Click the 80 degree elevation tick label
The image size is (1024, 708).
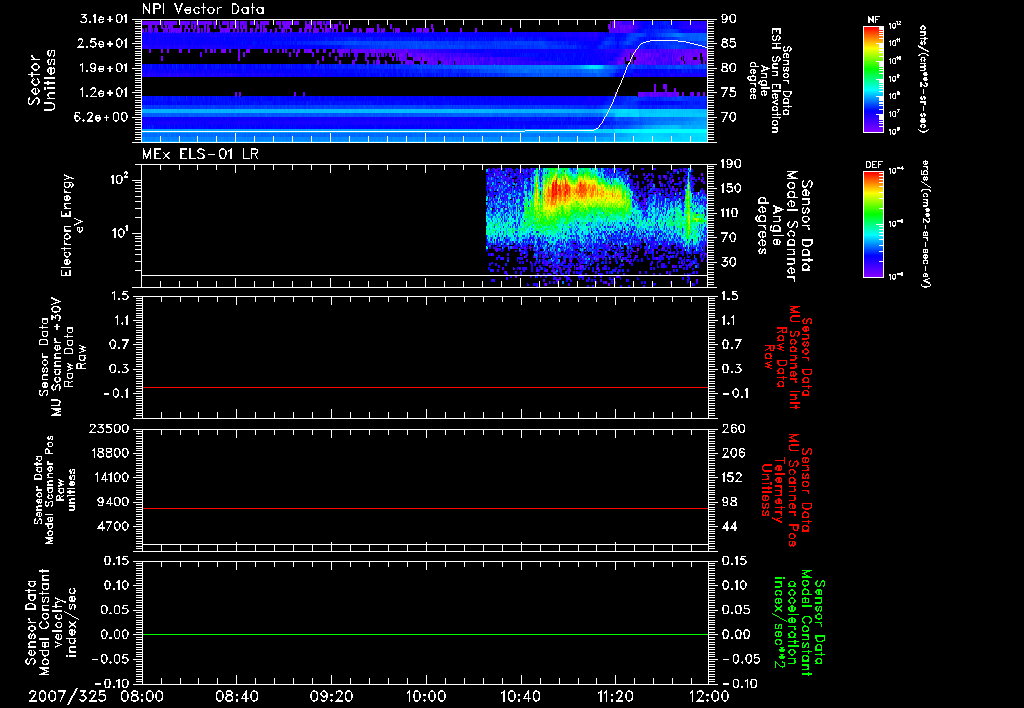click(729, 68)
